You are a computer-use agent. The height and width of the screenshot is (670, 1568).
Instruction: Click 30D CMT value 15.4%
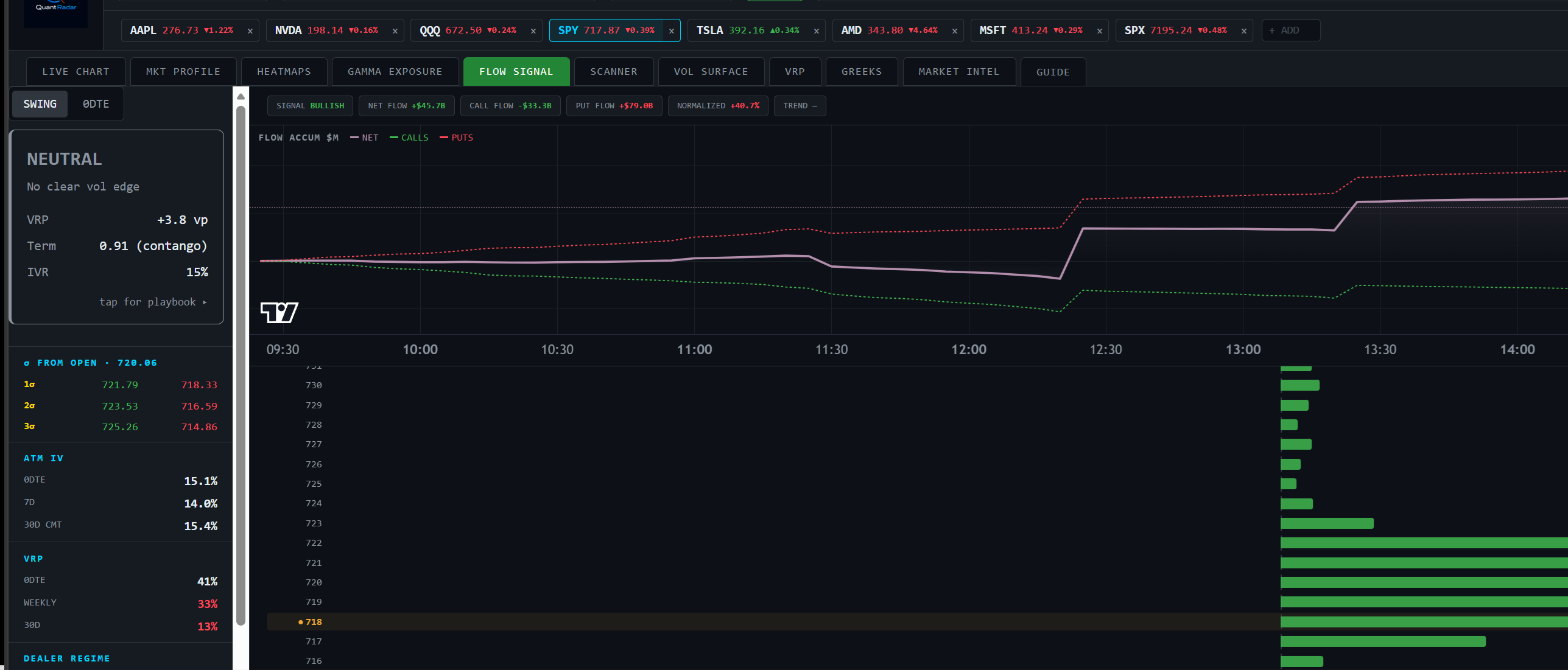pos(201,526)
